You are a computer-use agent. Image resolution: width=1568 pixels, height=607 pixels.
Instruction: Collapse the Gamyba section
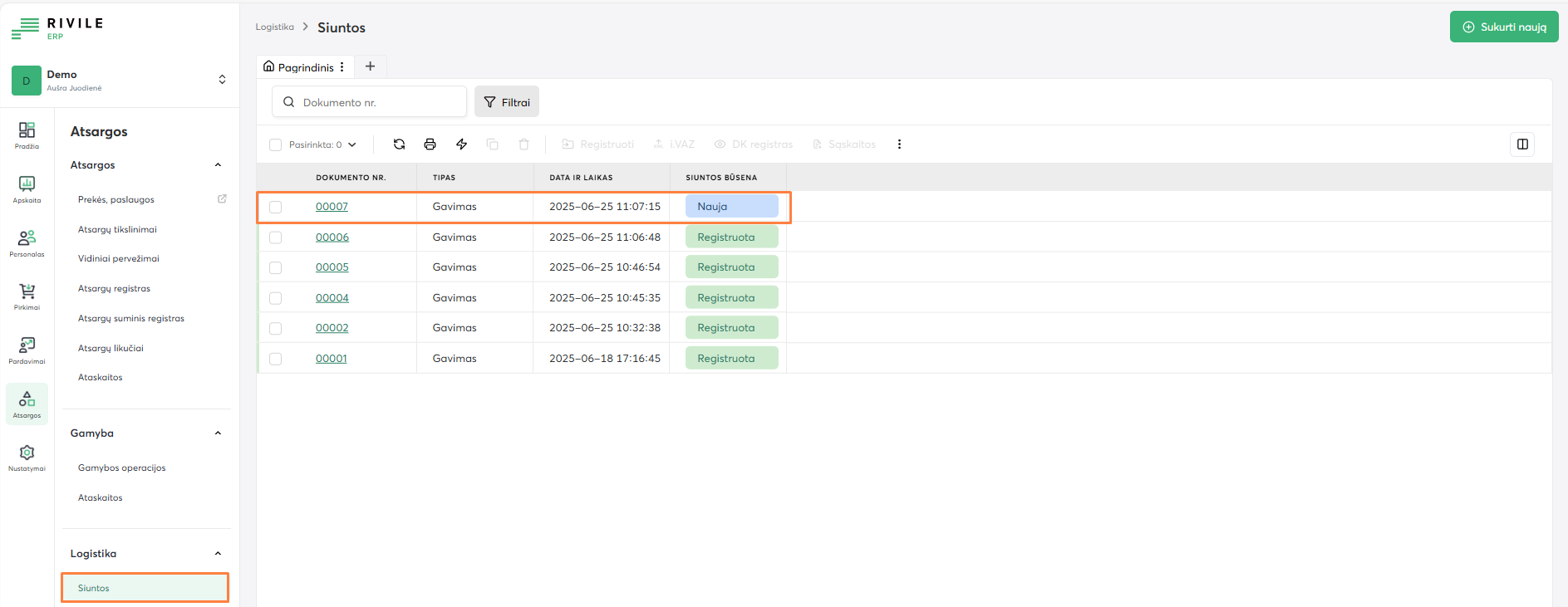218,433
